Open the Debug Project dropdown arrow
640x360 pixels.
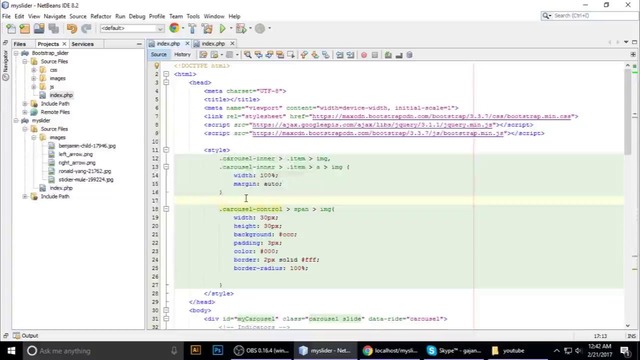[250, 29]
